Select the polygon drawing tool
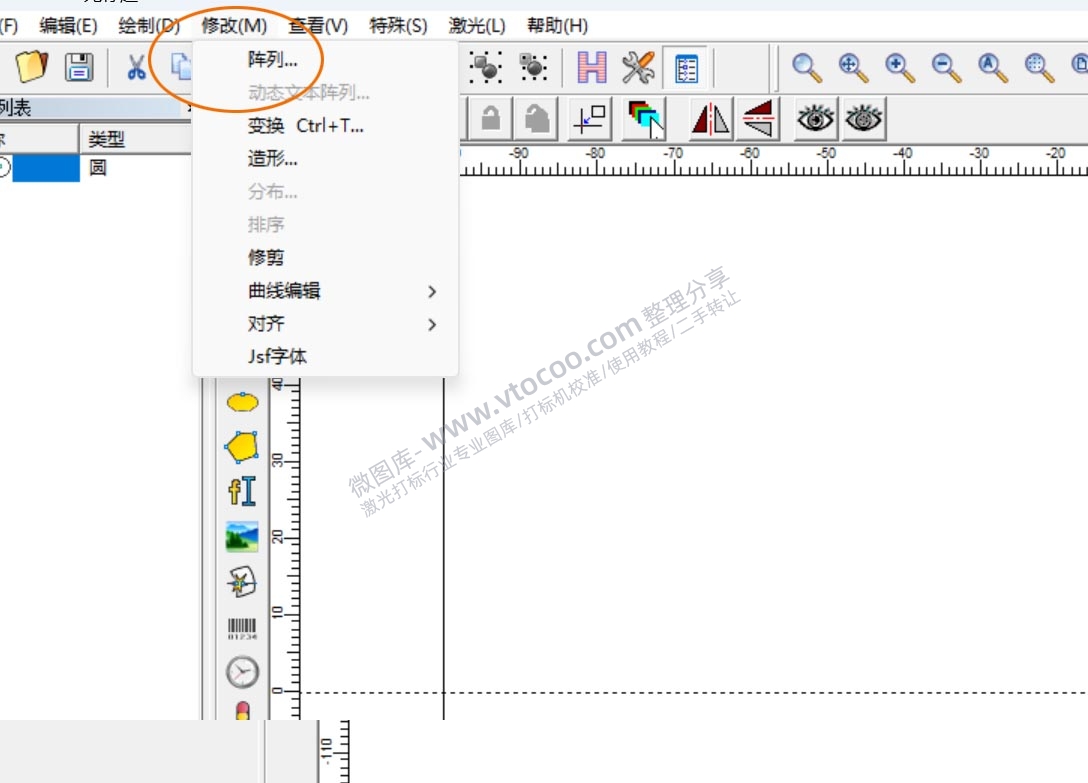The height and width of the screenshot is (783, 1088). [x=242, y=447]
